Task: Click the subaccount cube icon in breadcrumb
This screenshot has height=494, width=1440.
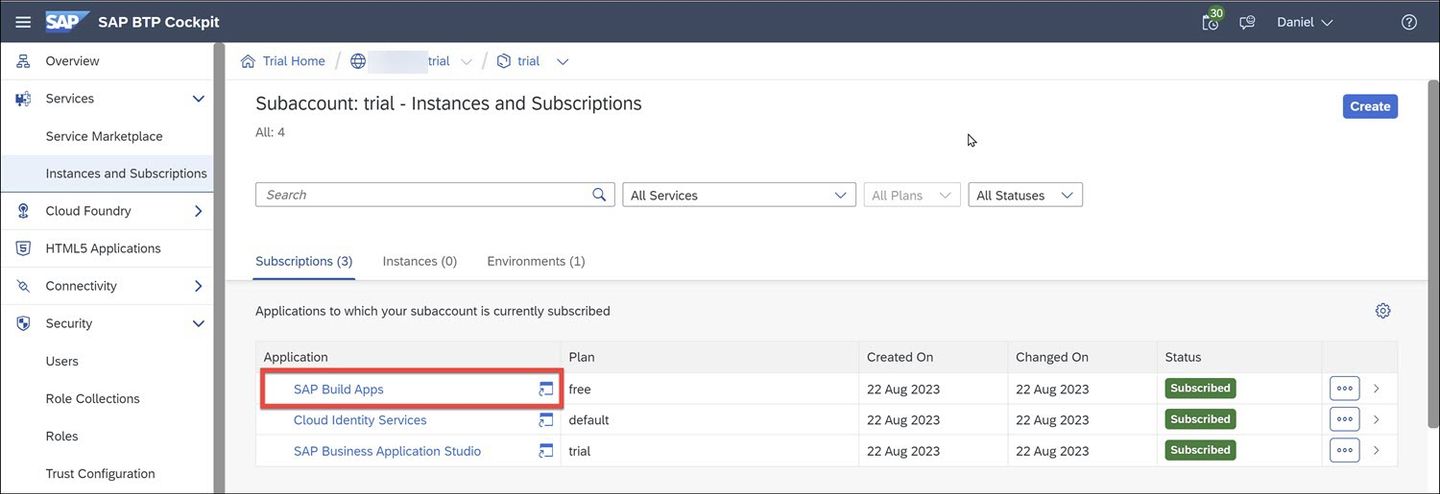Action: click(504, 61)
